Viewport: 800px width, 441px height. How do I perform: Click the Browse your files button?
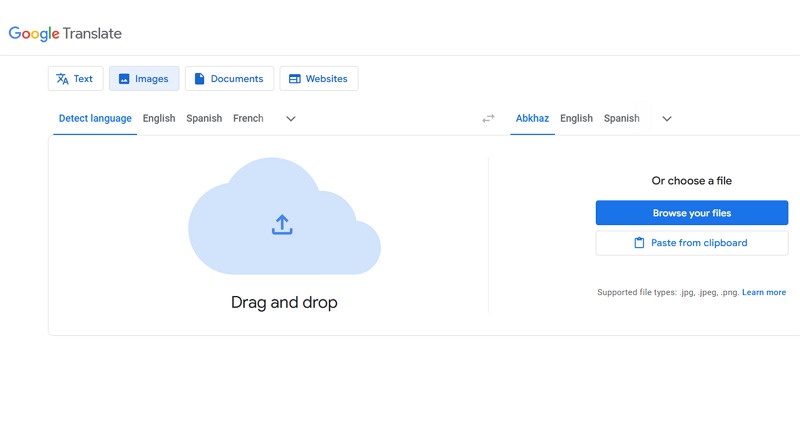click(x=692, y=213)
